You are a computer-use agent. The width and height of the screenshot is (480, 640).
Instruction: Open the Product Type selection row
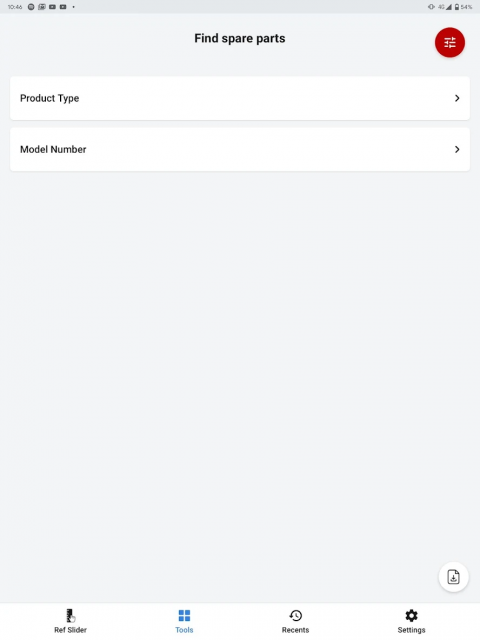pyautogui.click(x=240, y=98)
